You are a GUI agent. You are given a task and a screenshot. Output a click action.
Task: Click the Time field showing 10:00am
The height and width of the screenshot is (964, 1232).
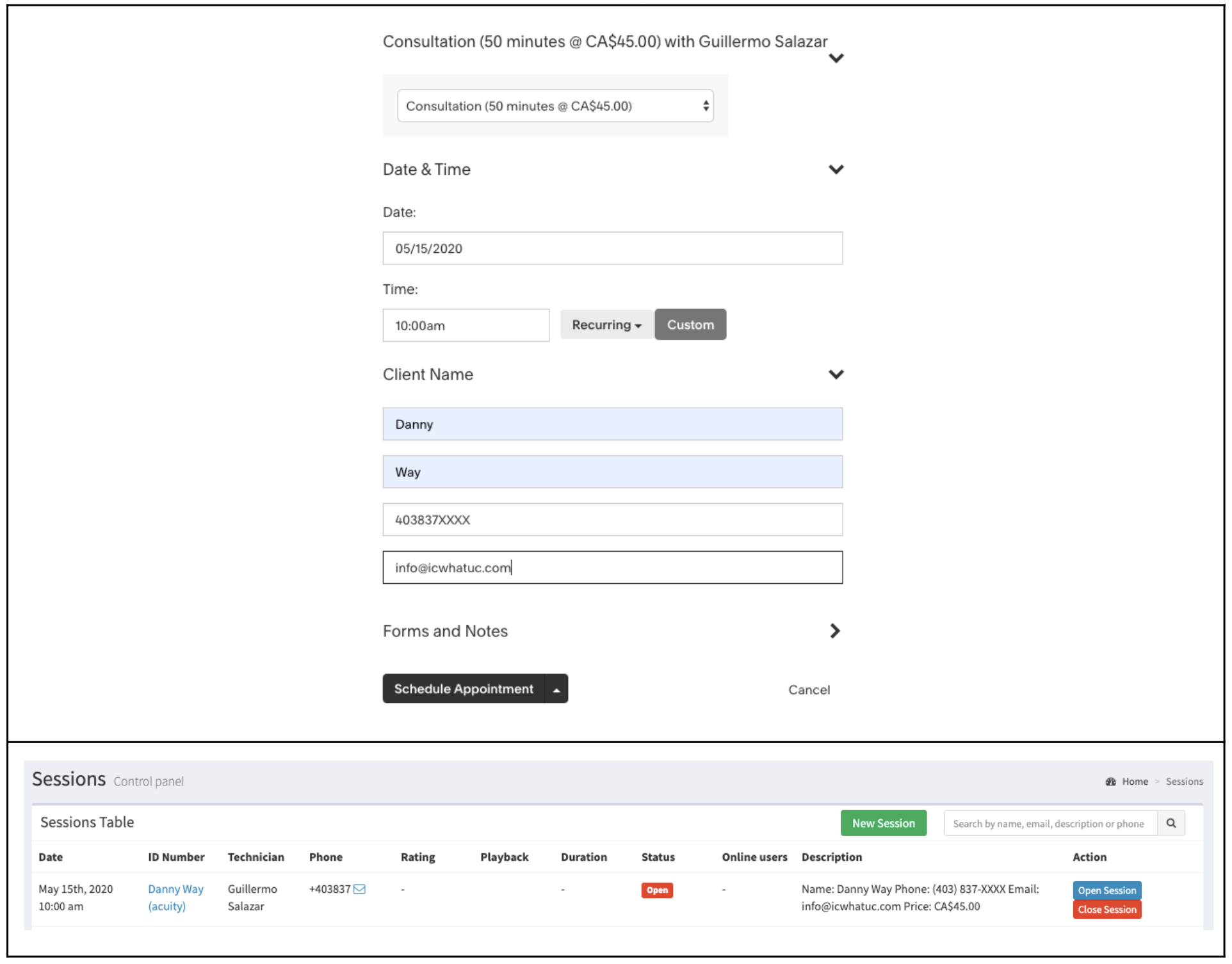[x=466, y=325]
